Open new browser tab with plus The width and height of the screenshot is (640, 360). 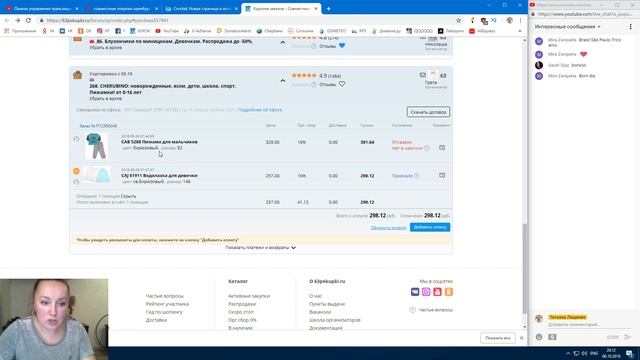[329, 8]
